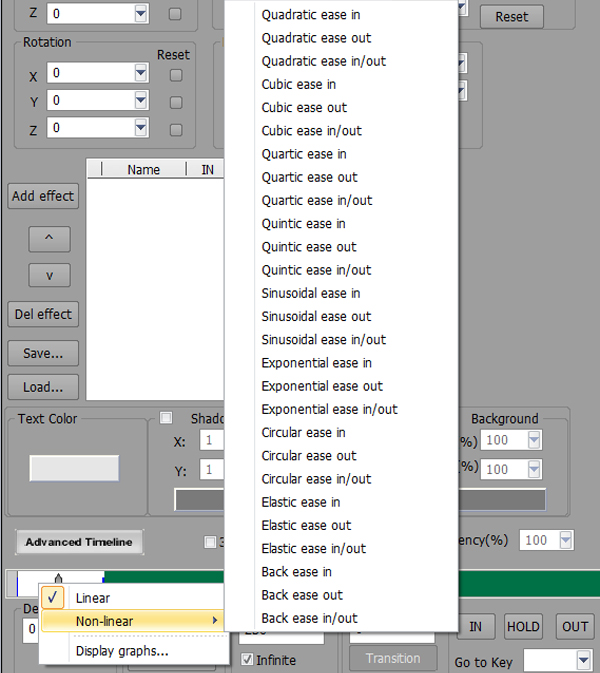Click the timeline keyframe marker
Screen dimensions: 600x673
click(58, 578)
